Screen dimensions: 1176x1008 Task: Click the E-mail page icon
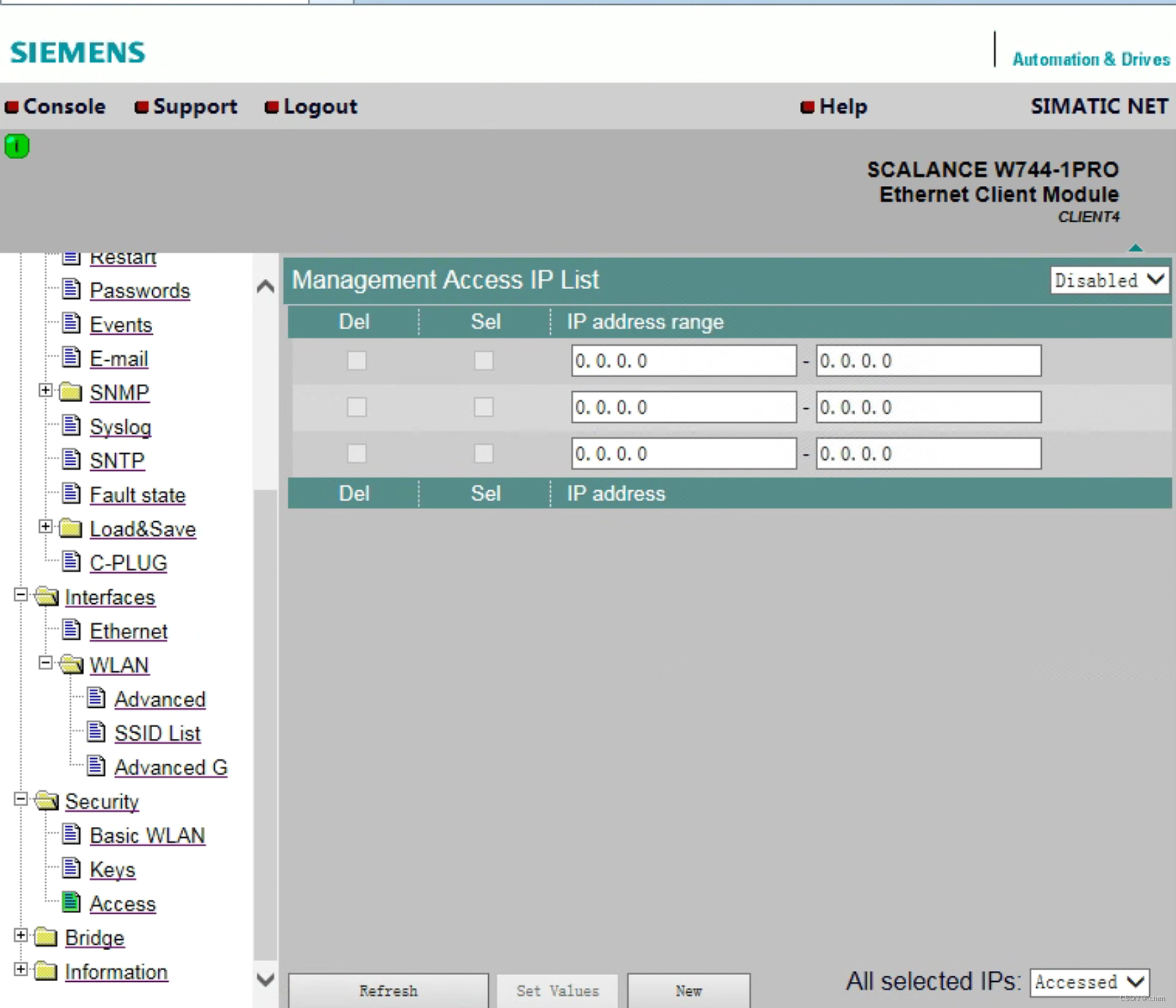click(x=71, y=357)
